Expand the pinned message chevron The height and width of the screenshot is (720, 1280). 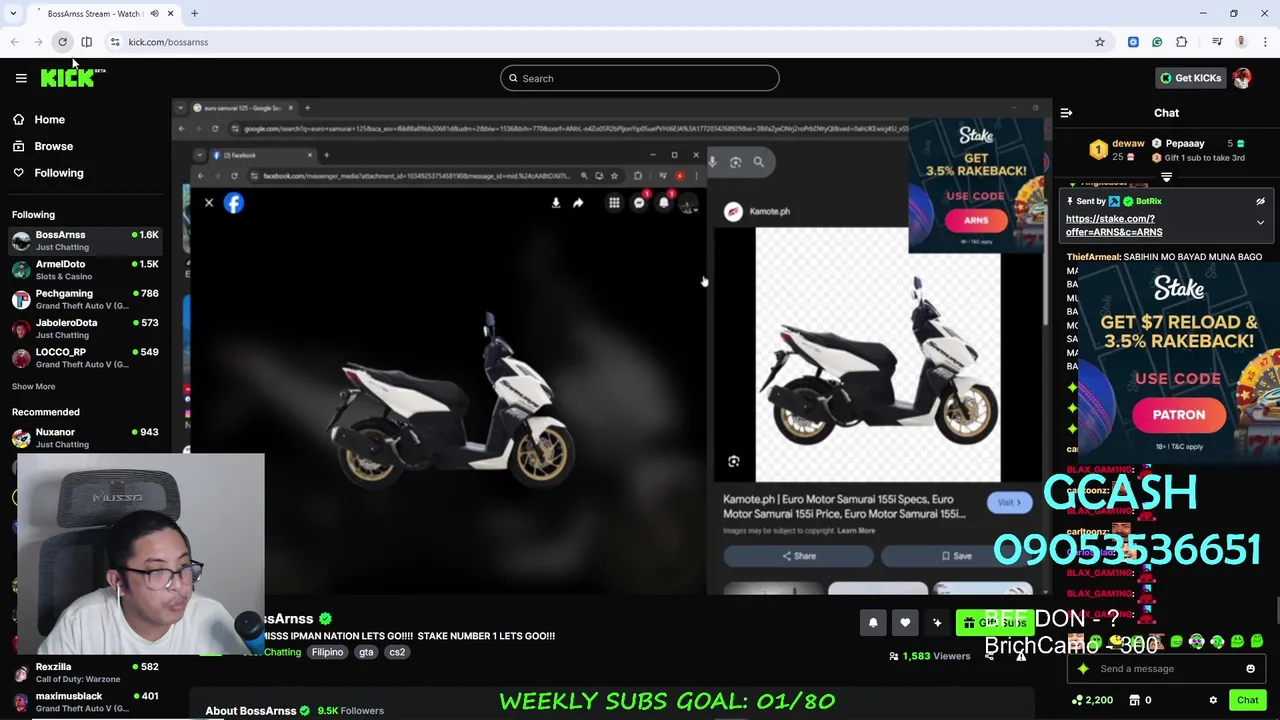coord(1260,223)
